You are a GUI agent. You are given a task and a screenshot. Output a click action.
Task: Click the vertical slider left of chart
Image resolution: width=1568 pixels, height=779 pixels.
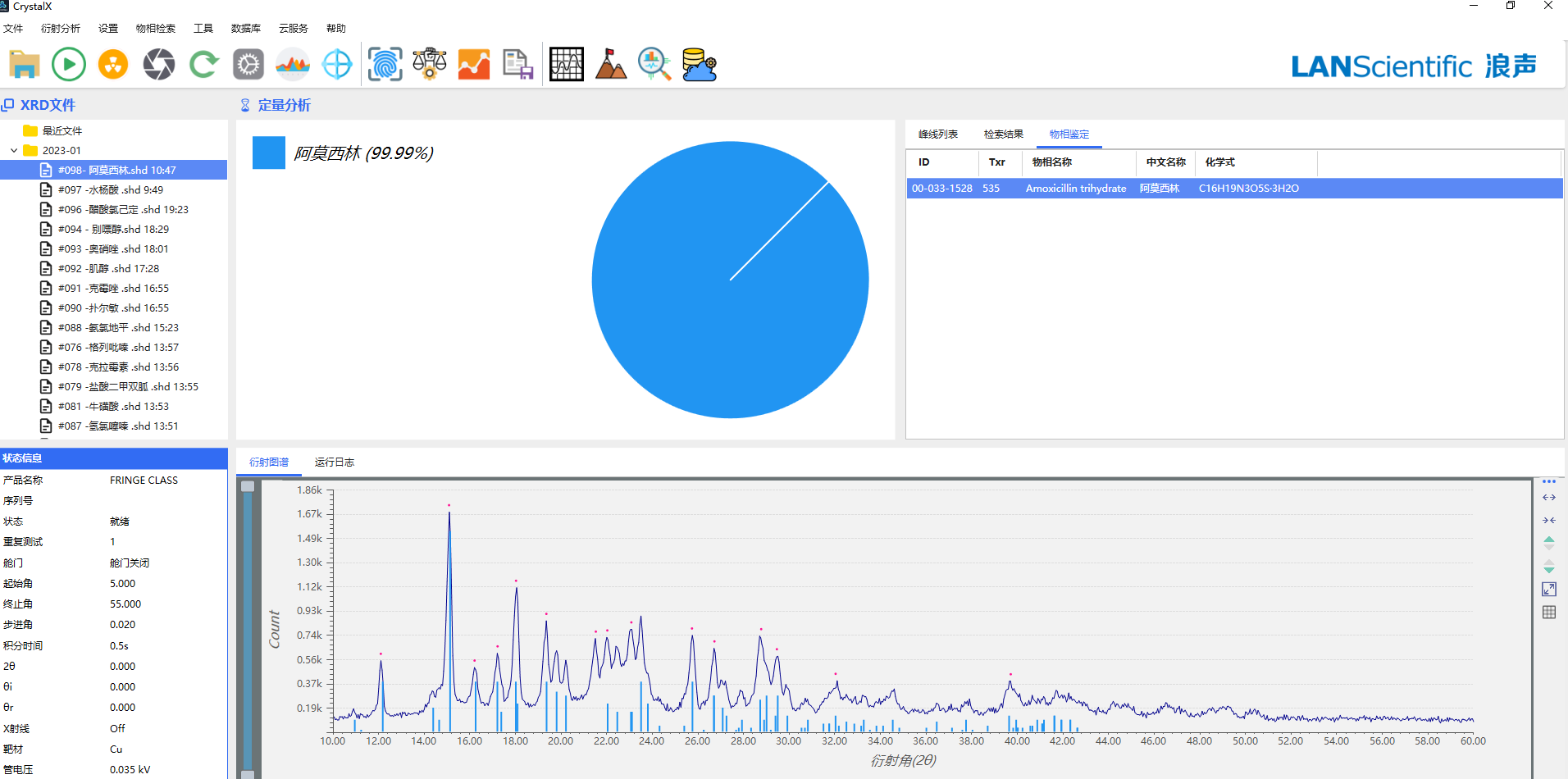point(248,627)
